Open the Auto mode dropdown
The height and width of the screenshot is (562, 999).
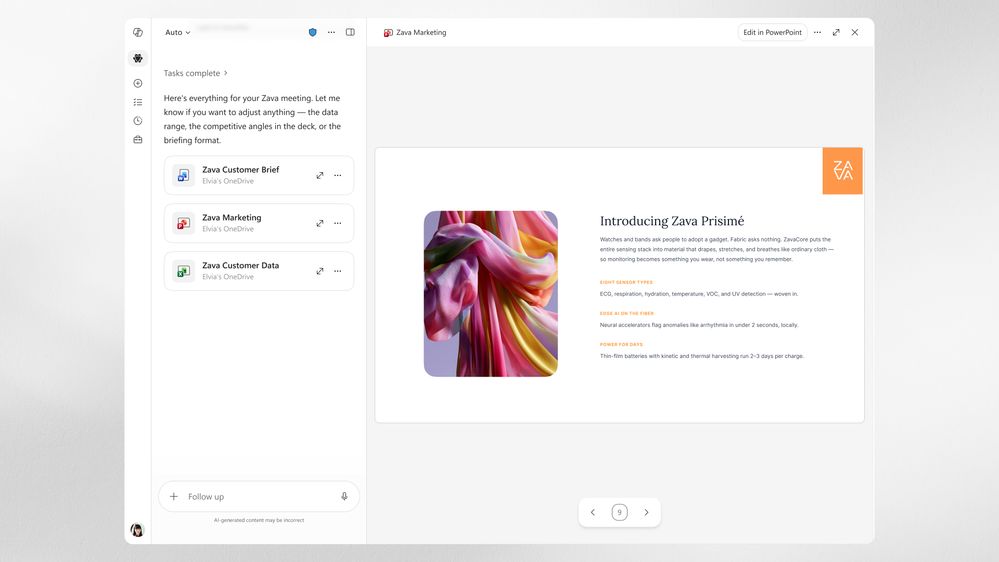pyautogui.click(x=177, y=32)
